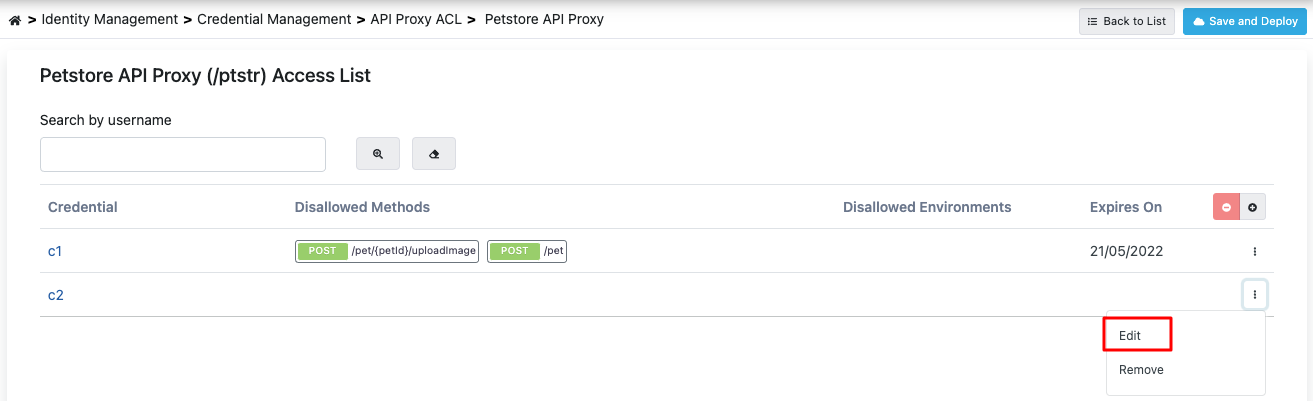The height and width of the screenshot is (401, 1313).
Task: Open the three-dot menu for c1
Action: (x=1254, y=251)
